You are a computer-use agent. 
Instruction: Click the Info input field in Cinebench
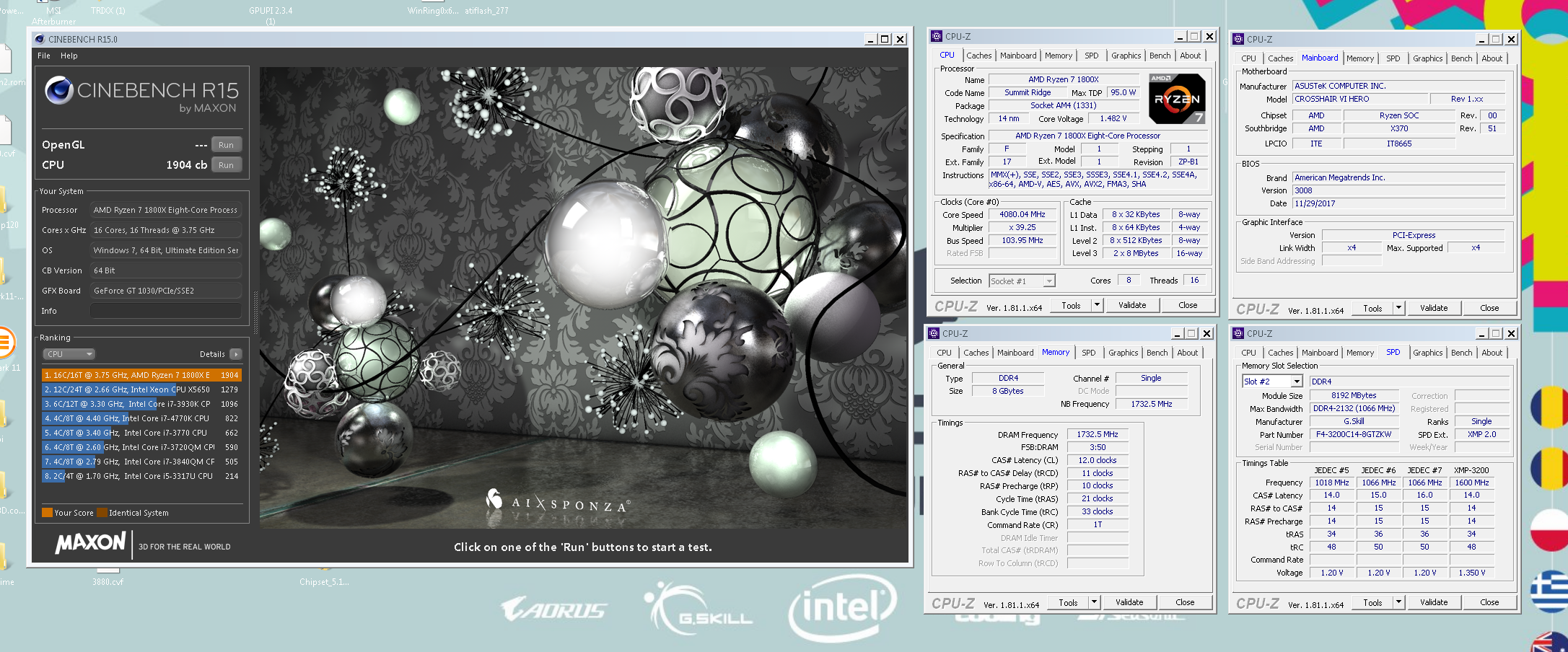(166, 311)
